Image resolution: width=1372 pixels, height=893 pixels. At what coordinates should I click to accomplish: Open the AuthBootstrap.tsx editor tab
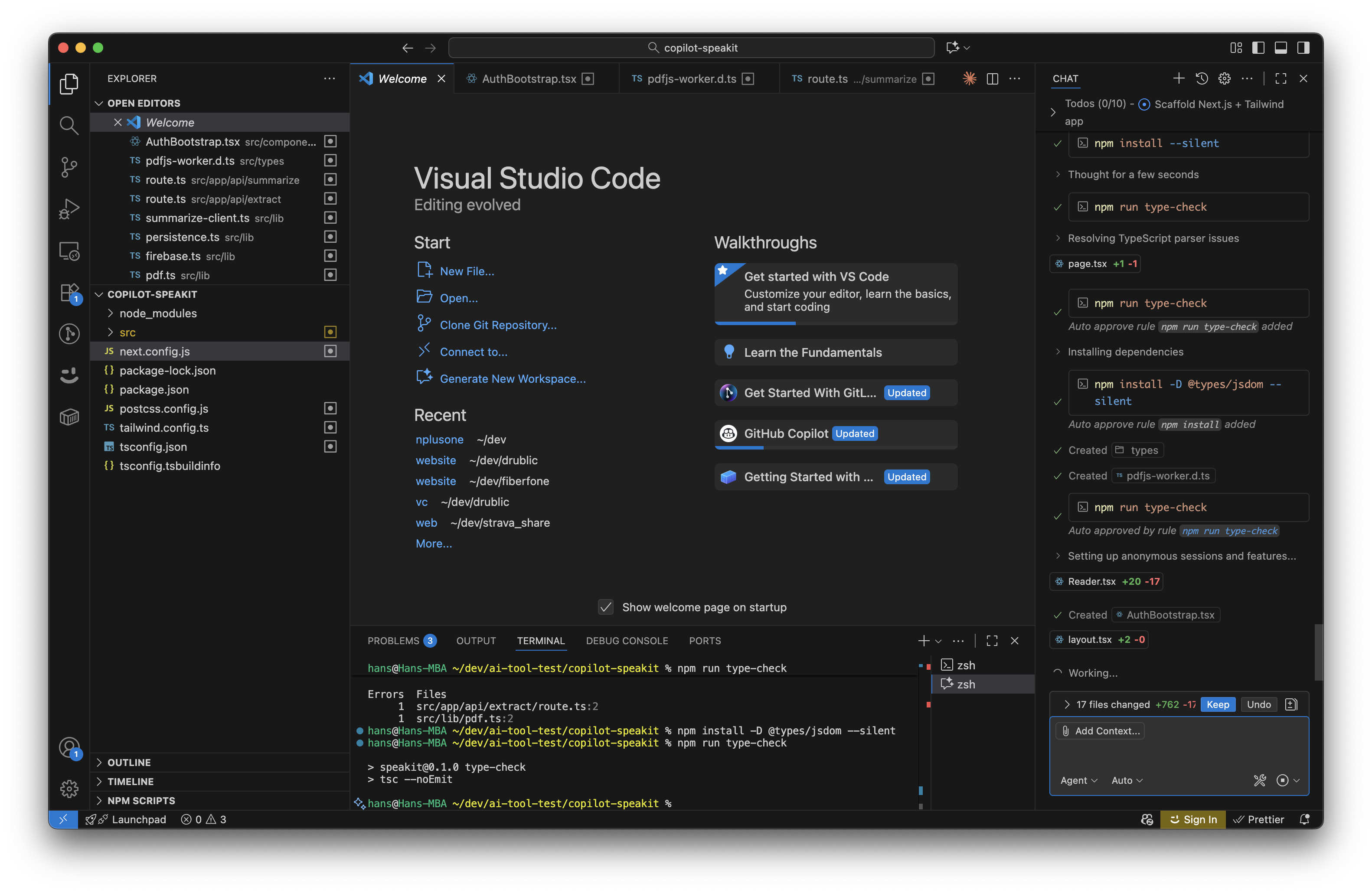click(x=529, y=79)
